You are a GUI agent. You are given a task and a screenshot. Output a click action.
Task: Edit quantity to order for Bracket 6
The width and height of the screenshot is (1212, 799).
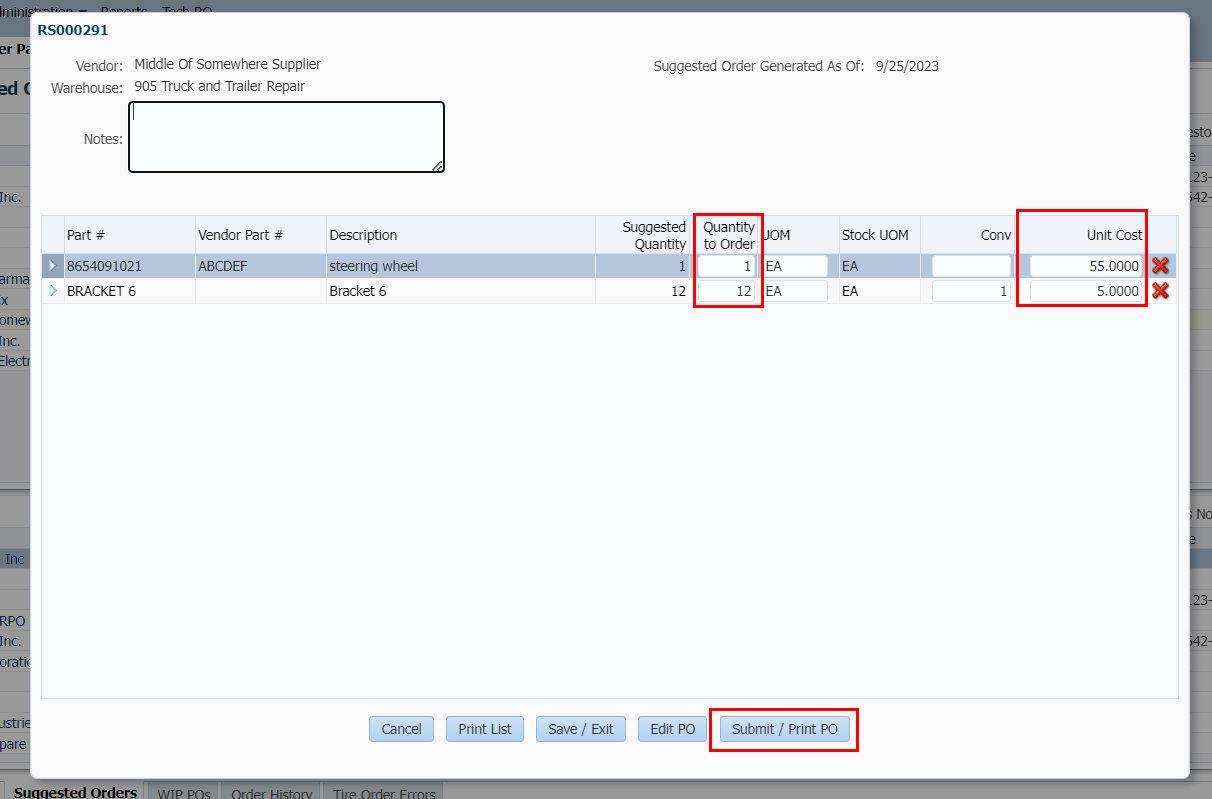pos(727,291)
